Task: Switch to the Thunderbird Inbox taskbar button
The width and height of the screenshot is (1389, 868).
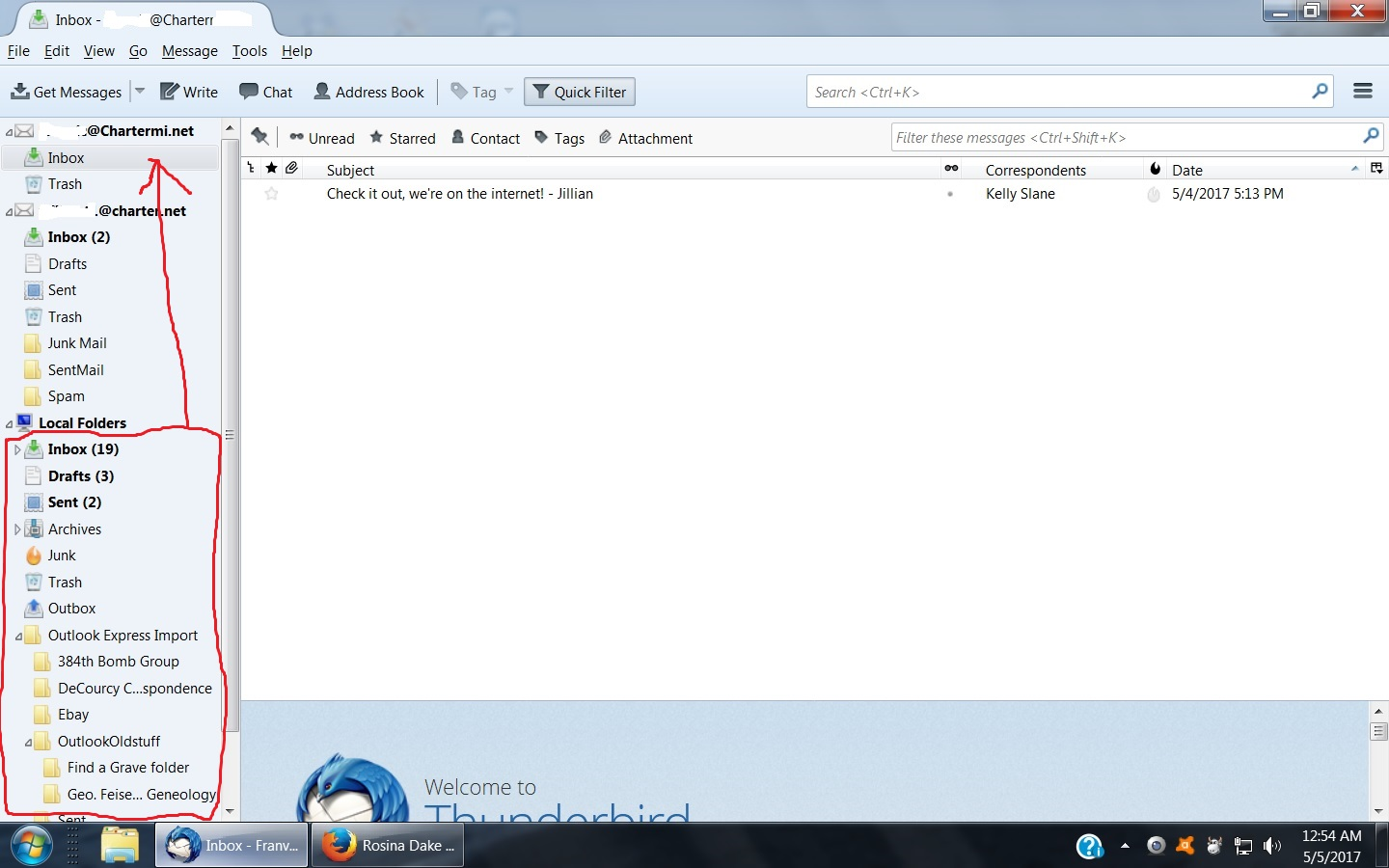Action: point(231,846)
